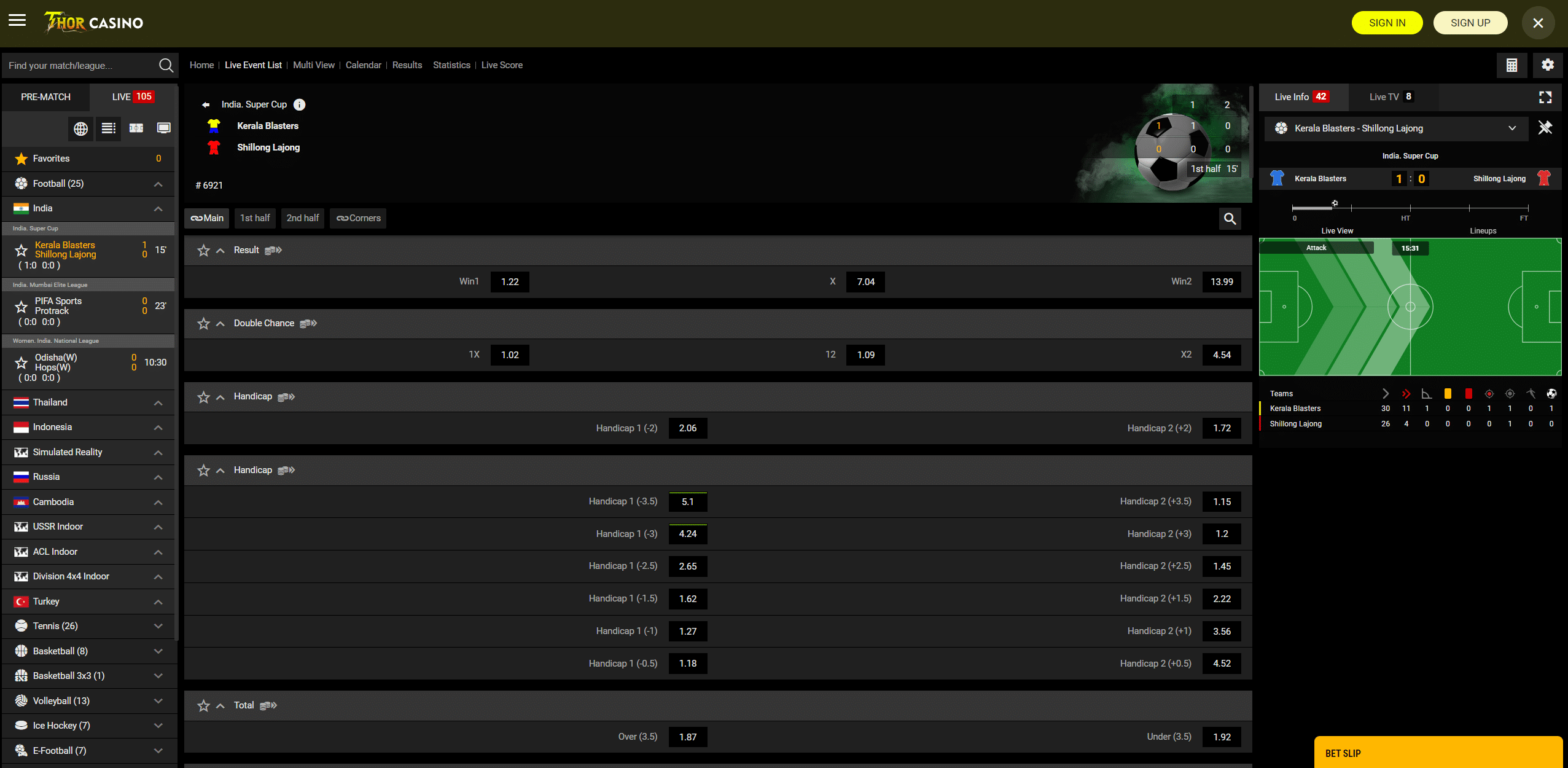Star the Result market as favorite
The width and height of the screenshot is (1568, 768).
(x=203, y=251)
